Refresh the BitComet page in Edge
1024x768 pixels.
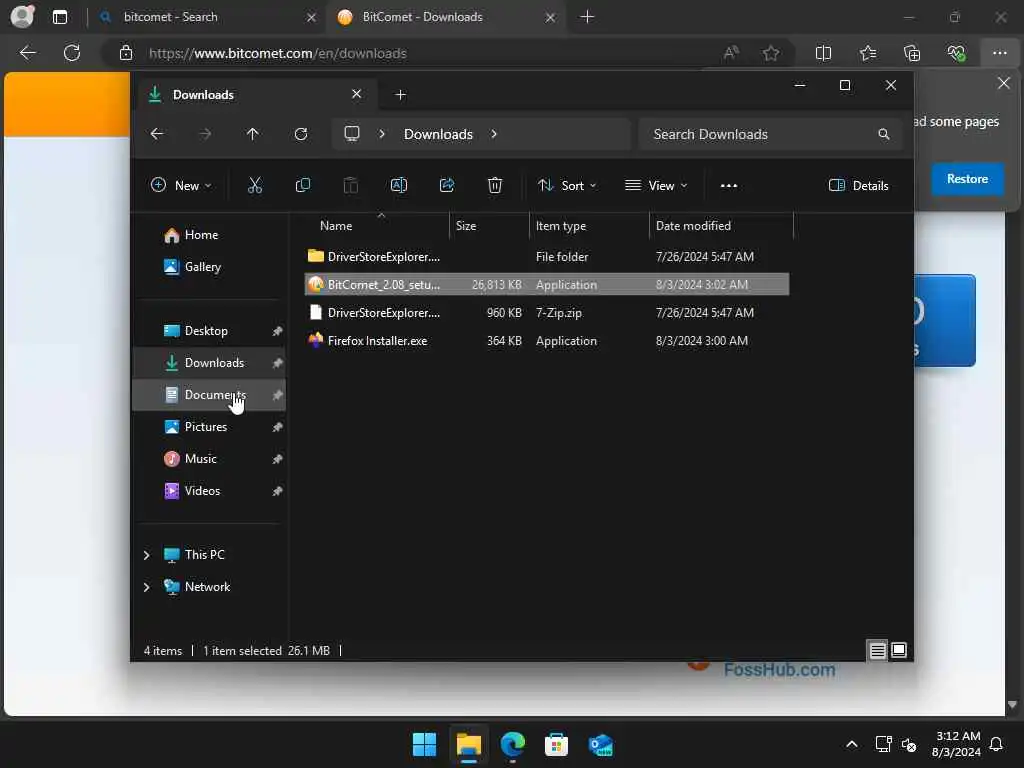click(x=72, y=53)
